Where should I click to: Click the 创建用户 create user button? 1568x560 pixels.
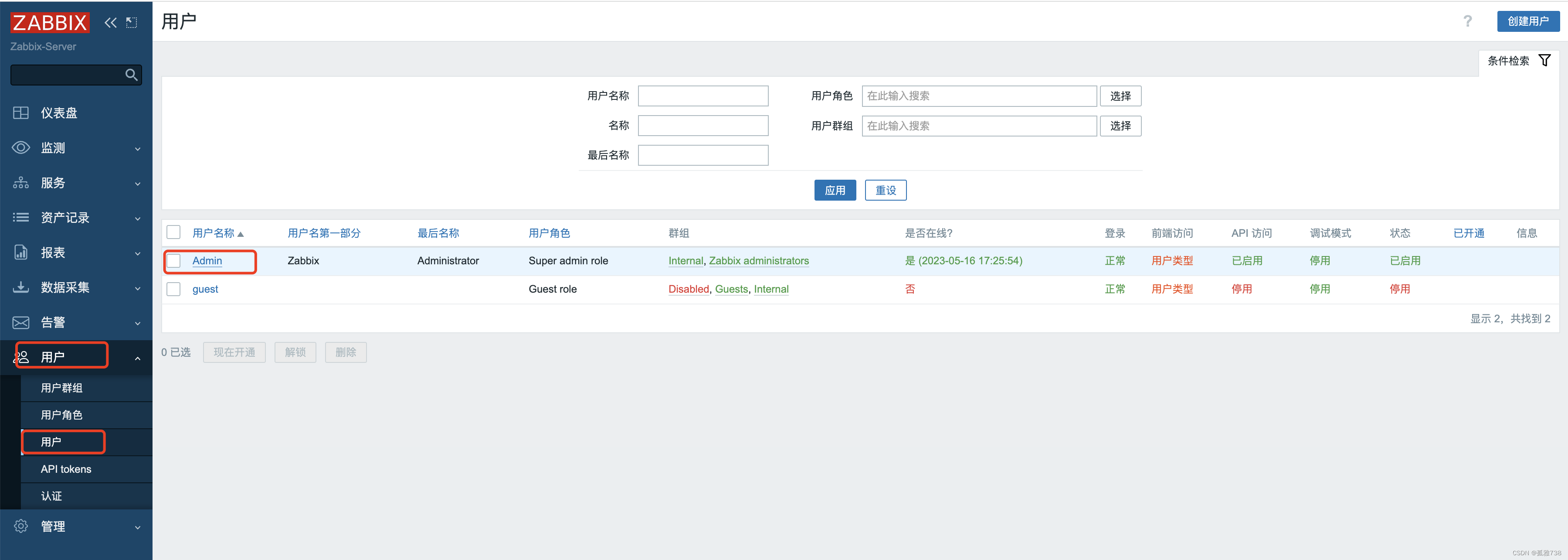pyautogui.click(x=1528, y=21)
